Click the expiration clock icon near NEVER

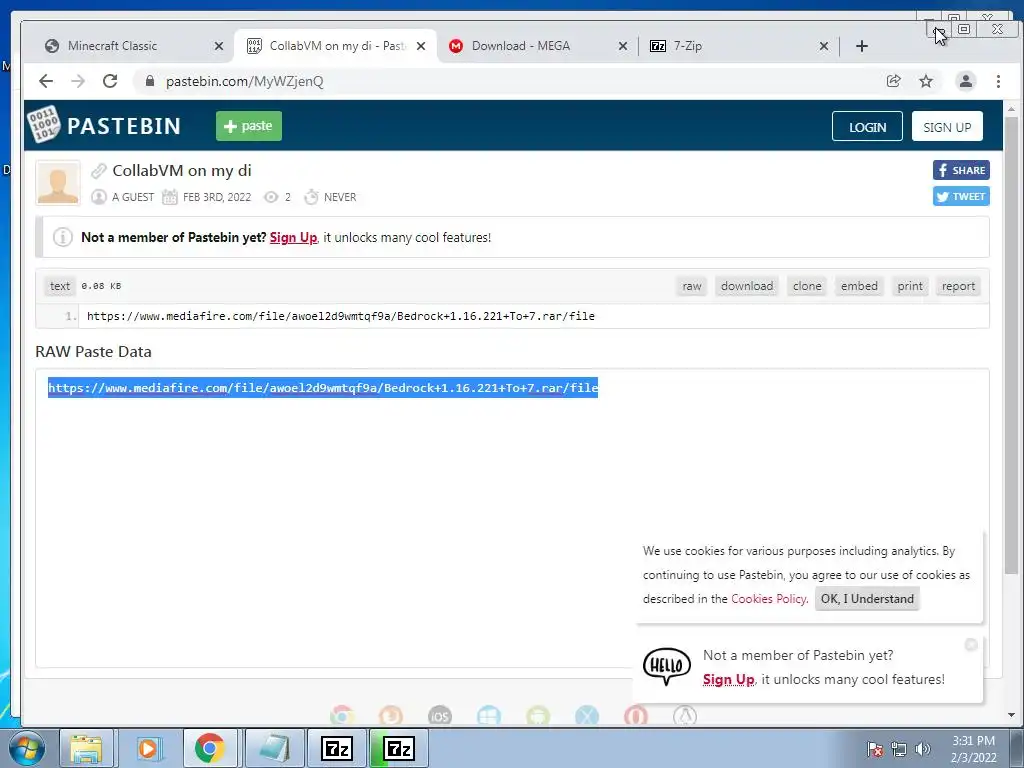point(312,197)
